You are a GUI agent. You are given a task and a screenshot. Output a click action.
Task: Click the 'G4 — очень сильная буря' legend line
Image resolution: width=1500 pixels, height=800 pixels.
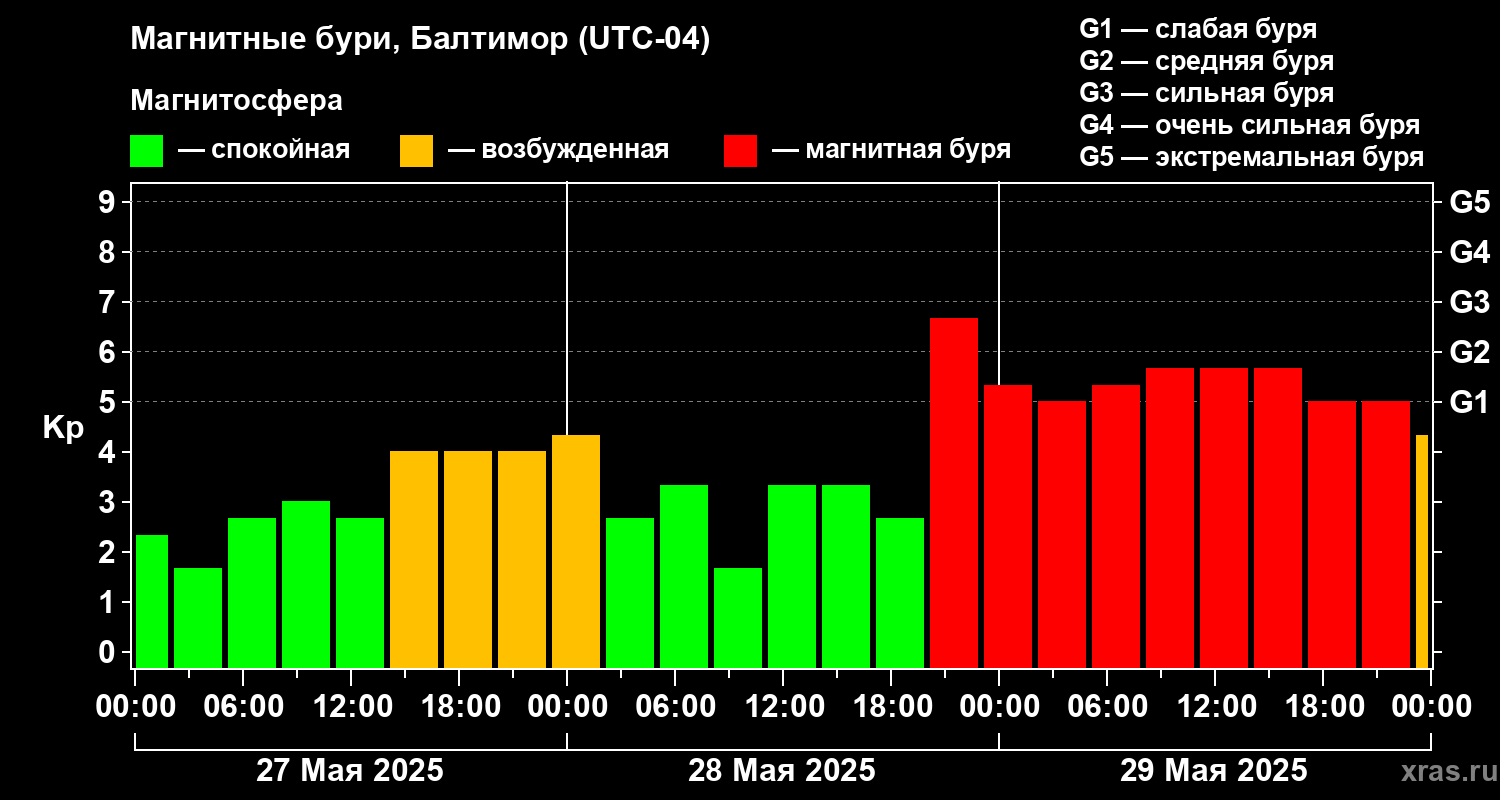[1249, 125]
